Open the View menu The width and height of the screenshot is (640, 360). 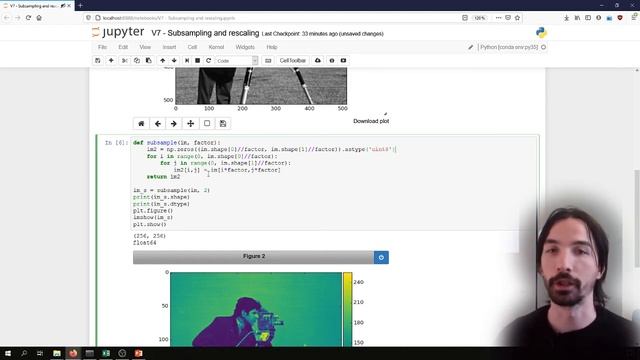pos(145,47)
